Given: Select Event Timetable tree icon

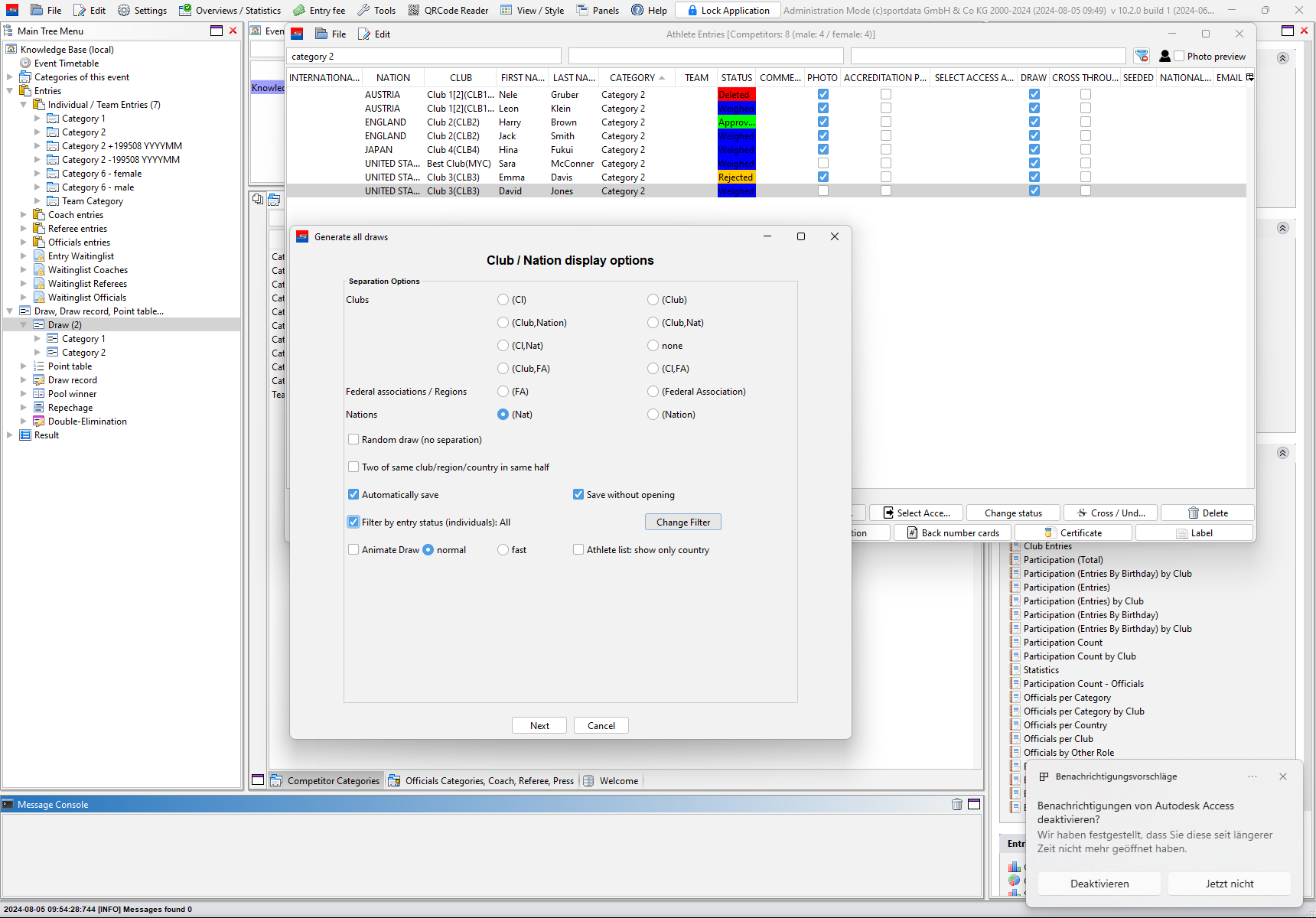Looking at the screenshot, I should 25,63.
